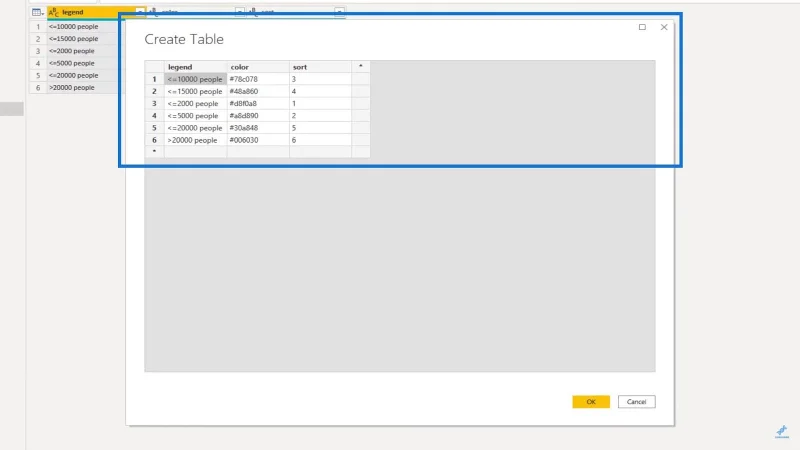The width and height of the screenshot is (800, 450).
Task: Click the color value #a8d890
Action: click(258, 116)
